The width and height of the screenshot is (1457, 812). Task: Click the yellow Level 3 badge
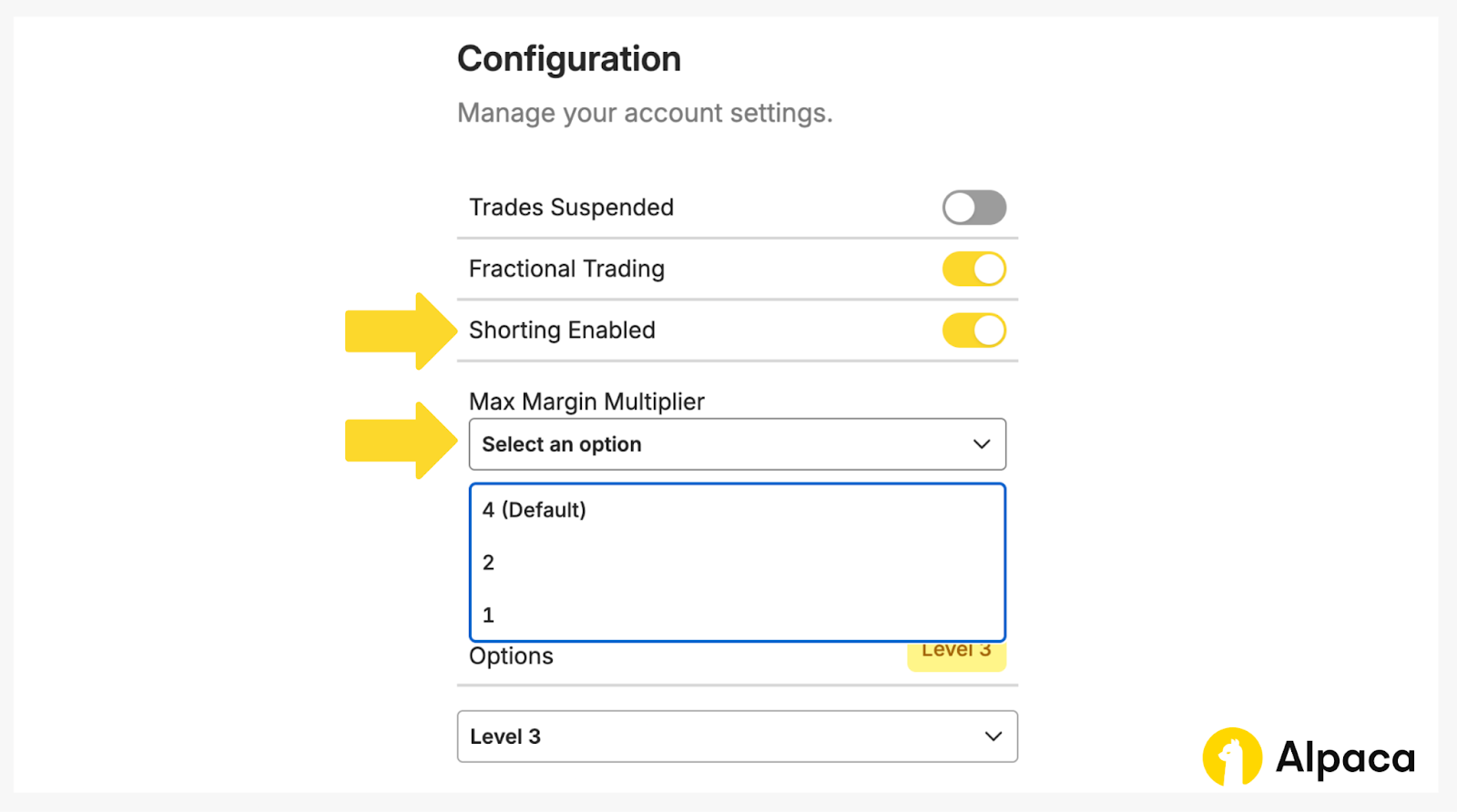956,655
